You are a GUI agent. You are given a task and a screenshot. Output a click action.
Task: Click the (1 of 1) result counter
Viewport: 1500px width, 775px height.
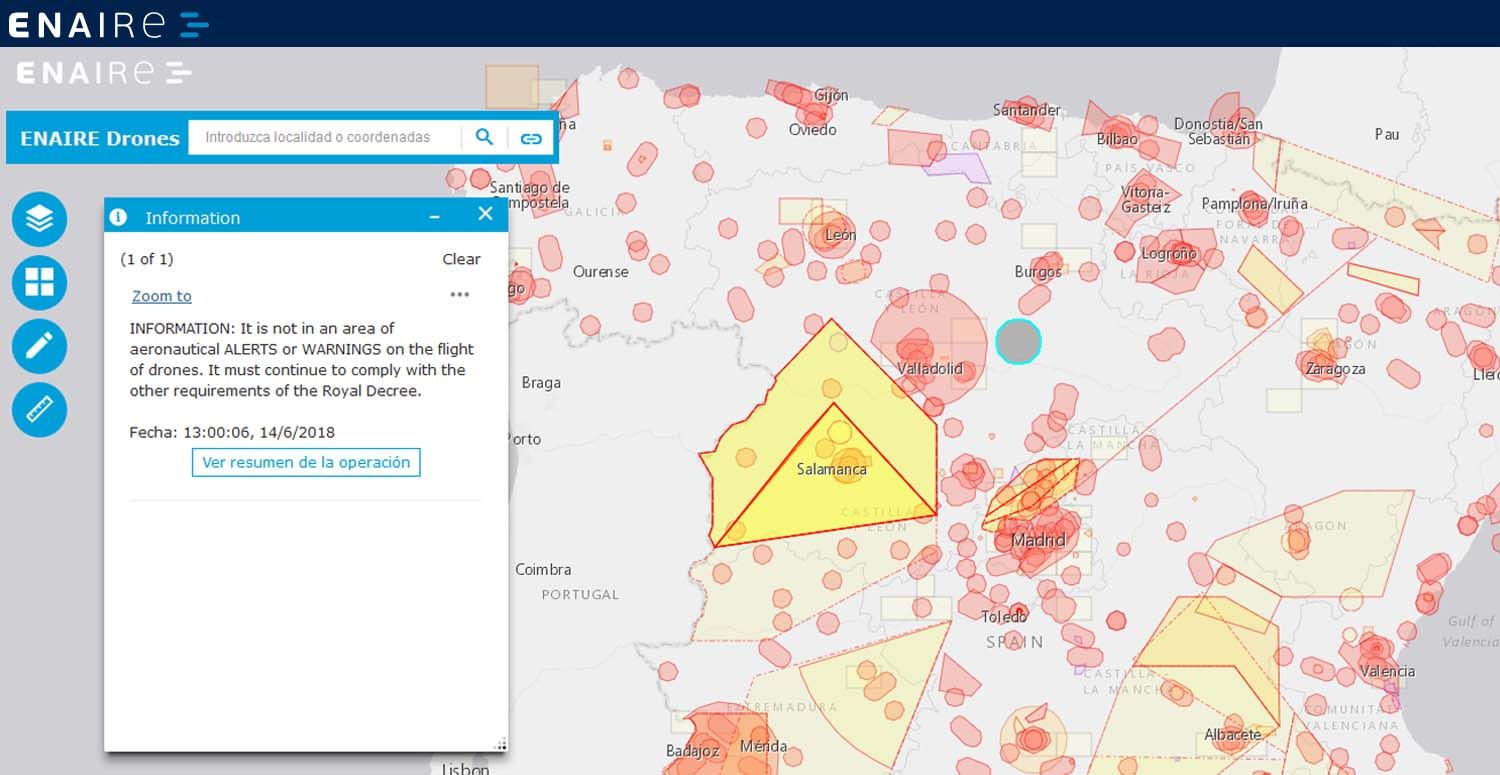(147, 259)
